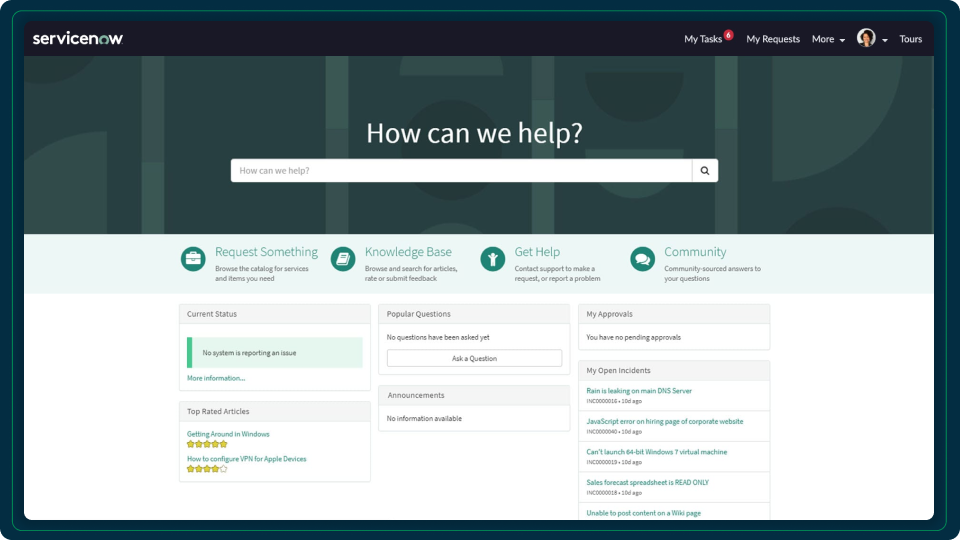Click the search magnifier button

tap(705, 171)
